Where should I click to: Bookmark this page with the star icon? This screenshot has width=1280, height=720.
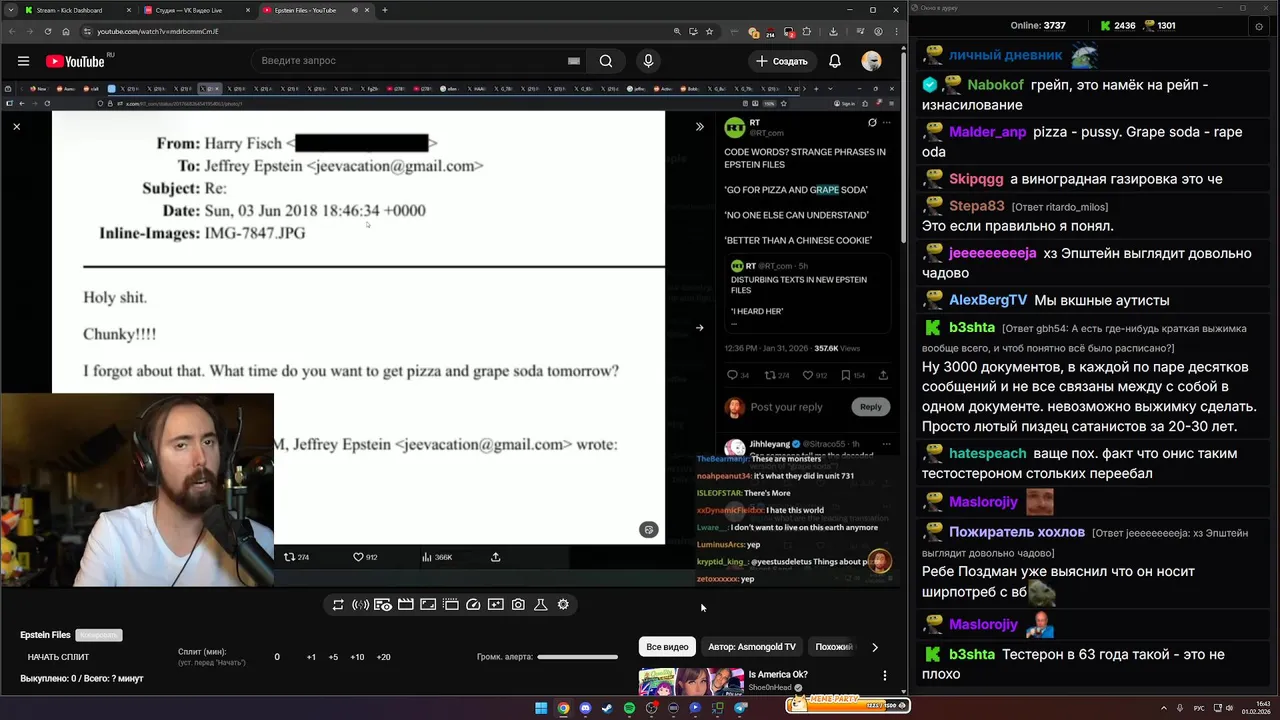click(709, 31)
